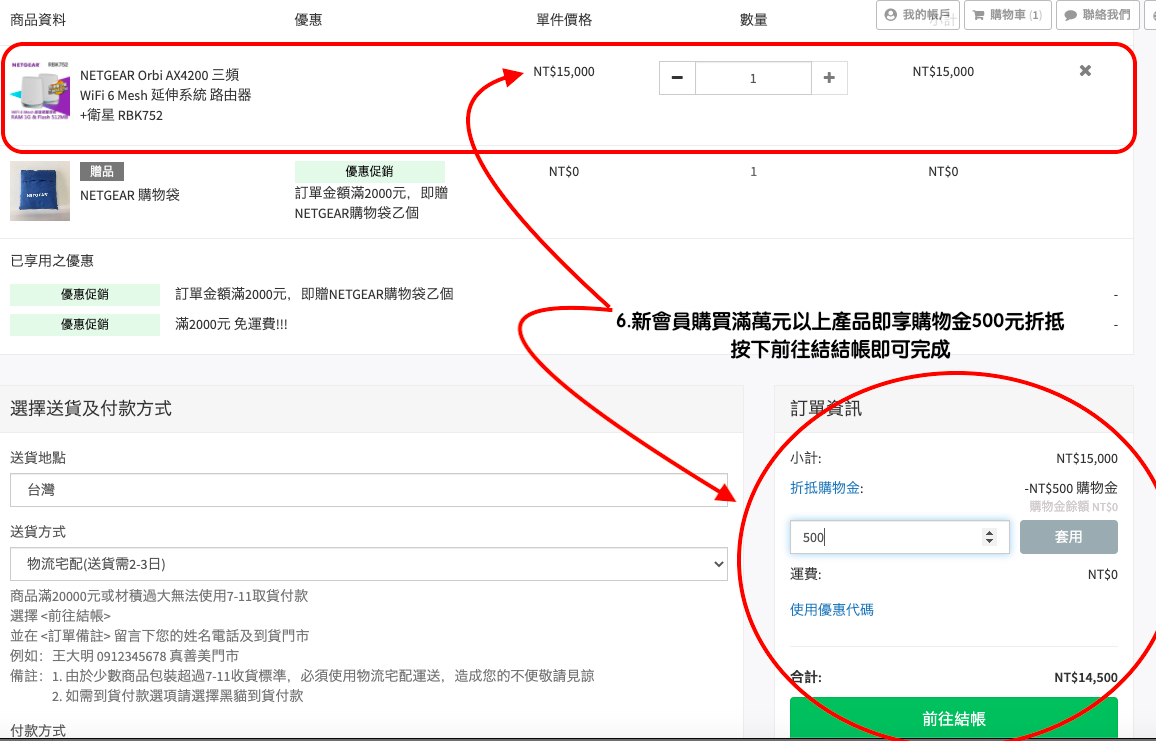Viewport: 1156px width, 741px height.
Task: Click the 使用優惠代碼 coupon code link
Action: tap(831, 609)
